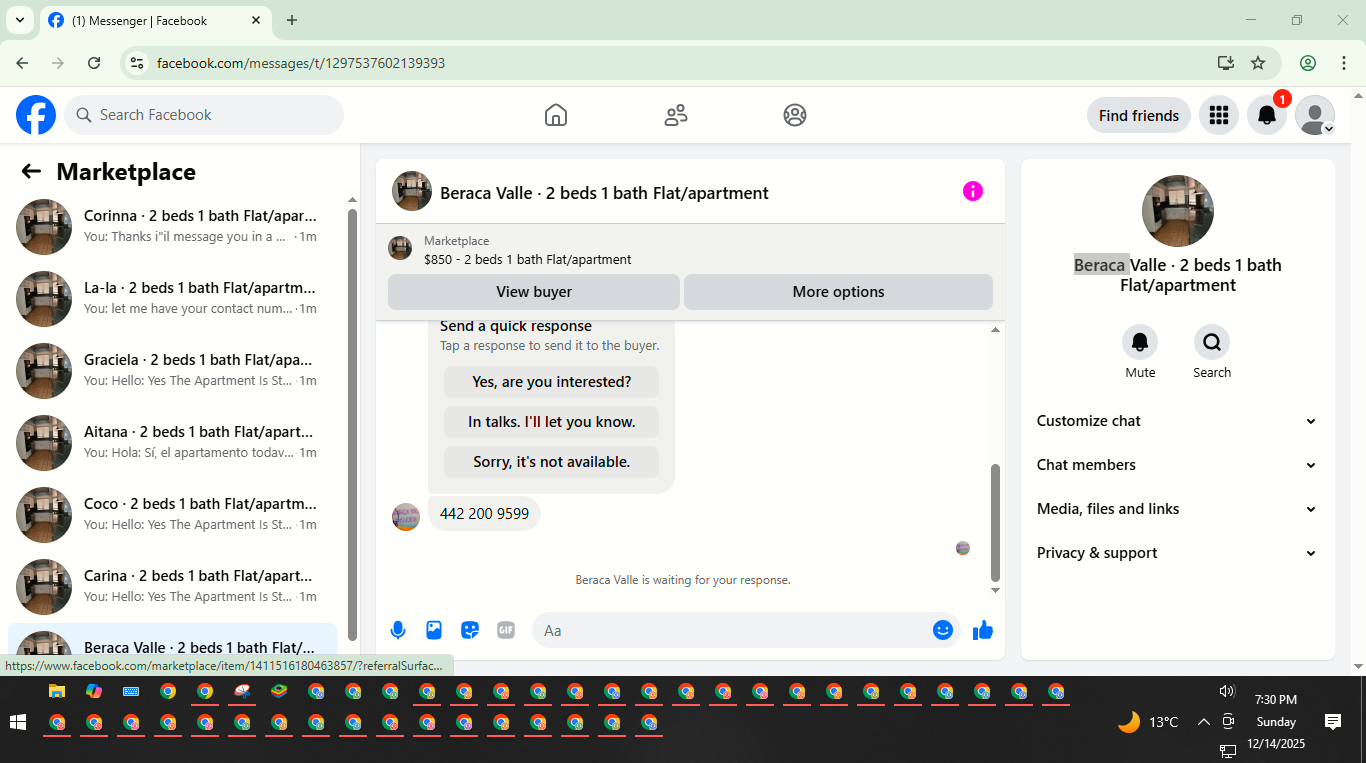Mute the Beraca Valle conversation
Viewport: 1366px width, 763px height.
pyautogui.click(x=1140, y=343)
